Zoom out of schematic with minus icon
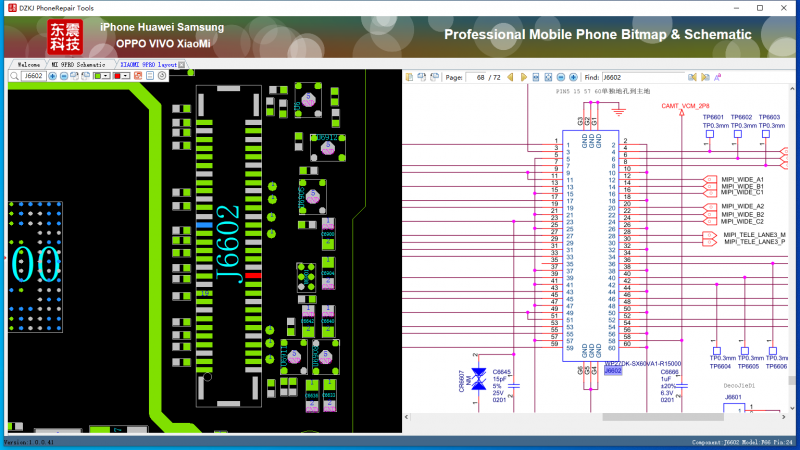Screen dimensions: 800x450 click(561, 77)
